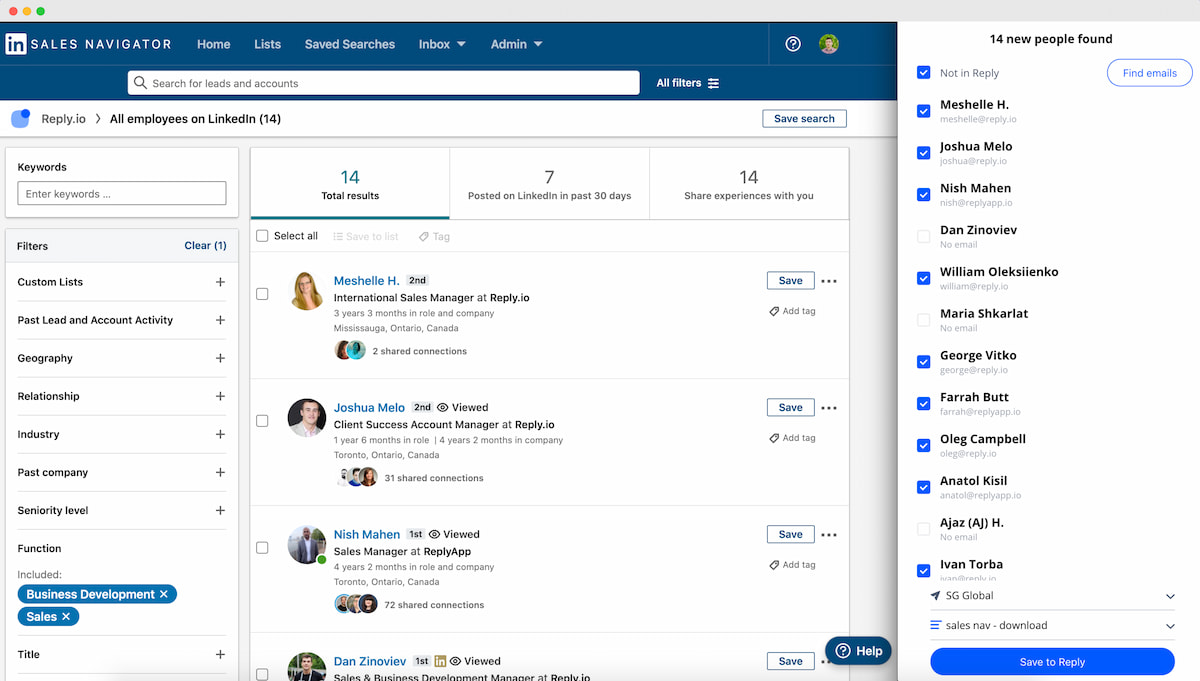The width and height of the screenshot is (1200, 681).
Task: Switch to Posted on LinkedIn in past 30 days tab
Action: pyautogui.click(x=549, y=185)
